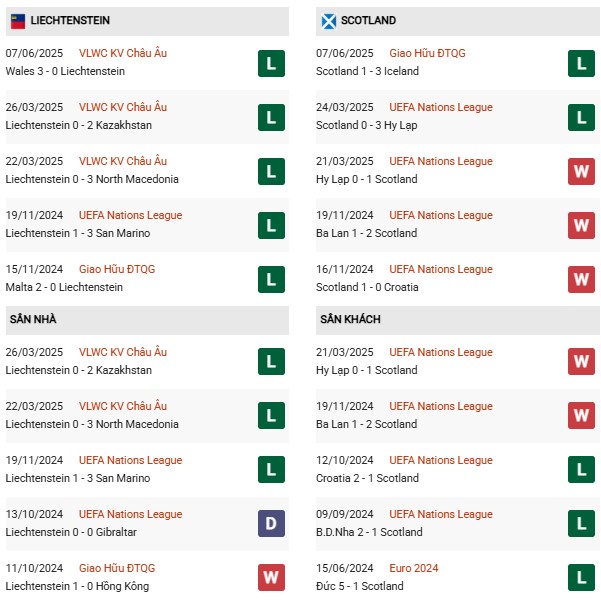601x602 pixels.
Task: Click the Scotland flag icon
Action: (x=328, y=22)
